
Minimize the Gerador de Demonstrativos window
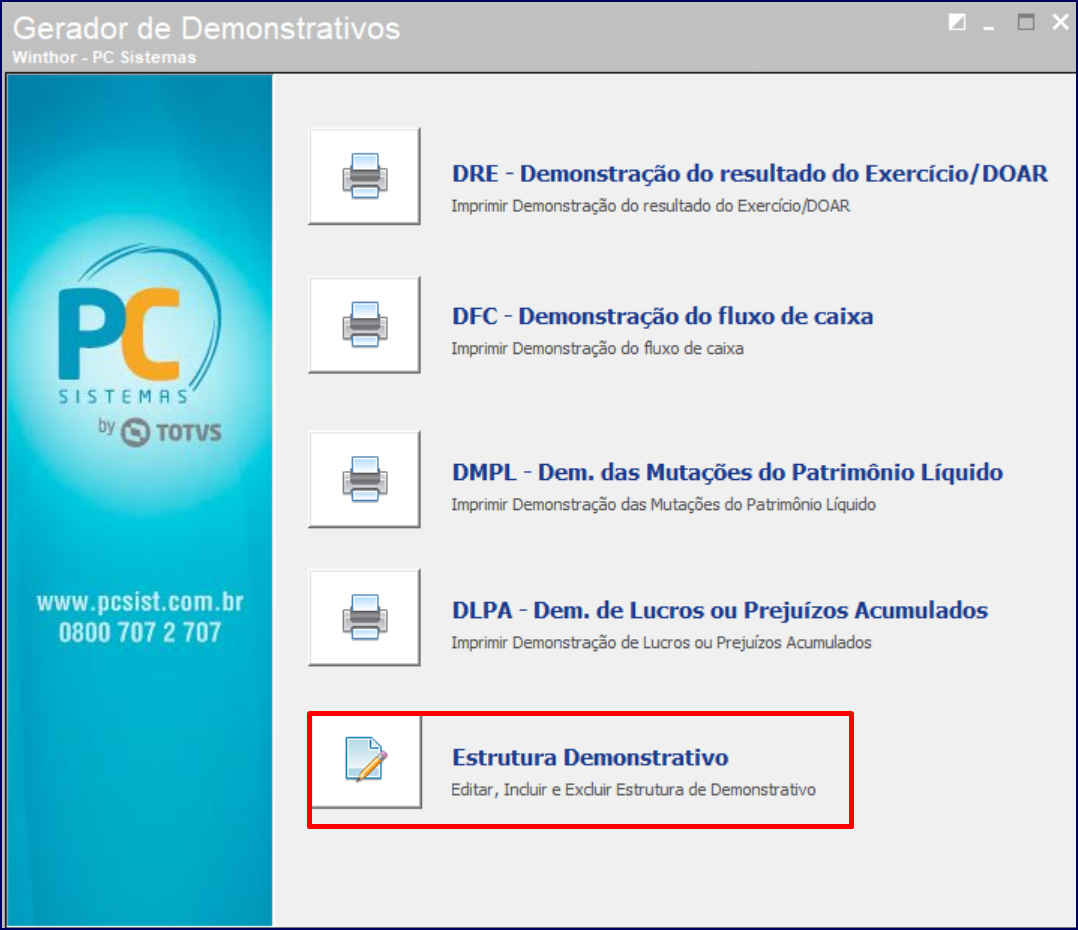coord(989,27)
